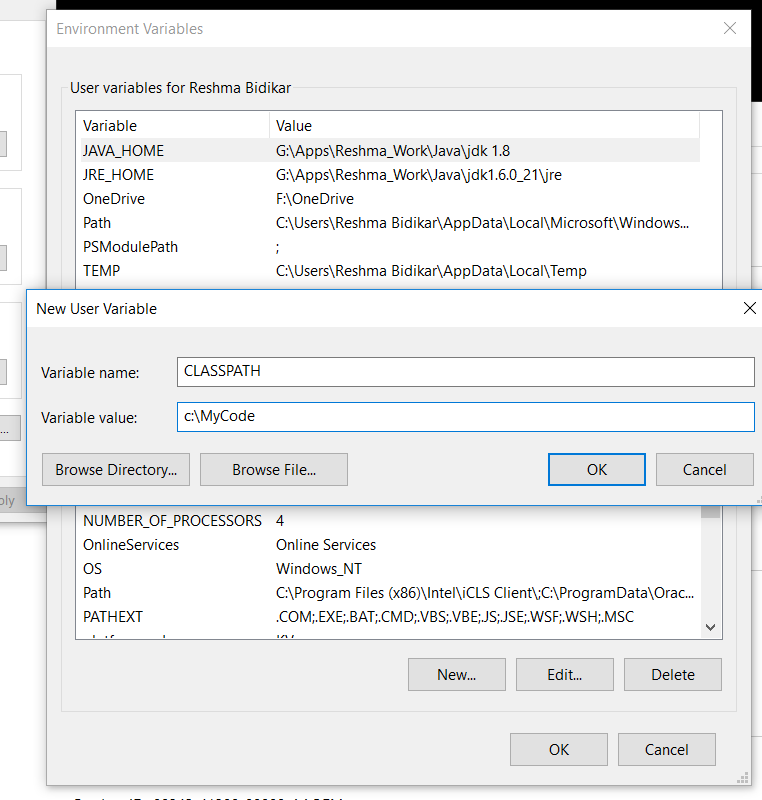Click the Variable column header
This screenshot has height=800, width=762.
[x=171, y=126]
